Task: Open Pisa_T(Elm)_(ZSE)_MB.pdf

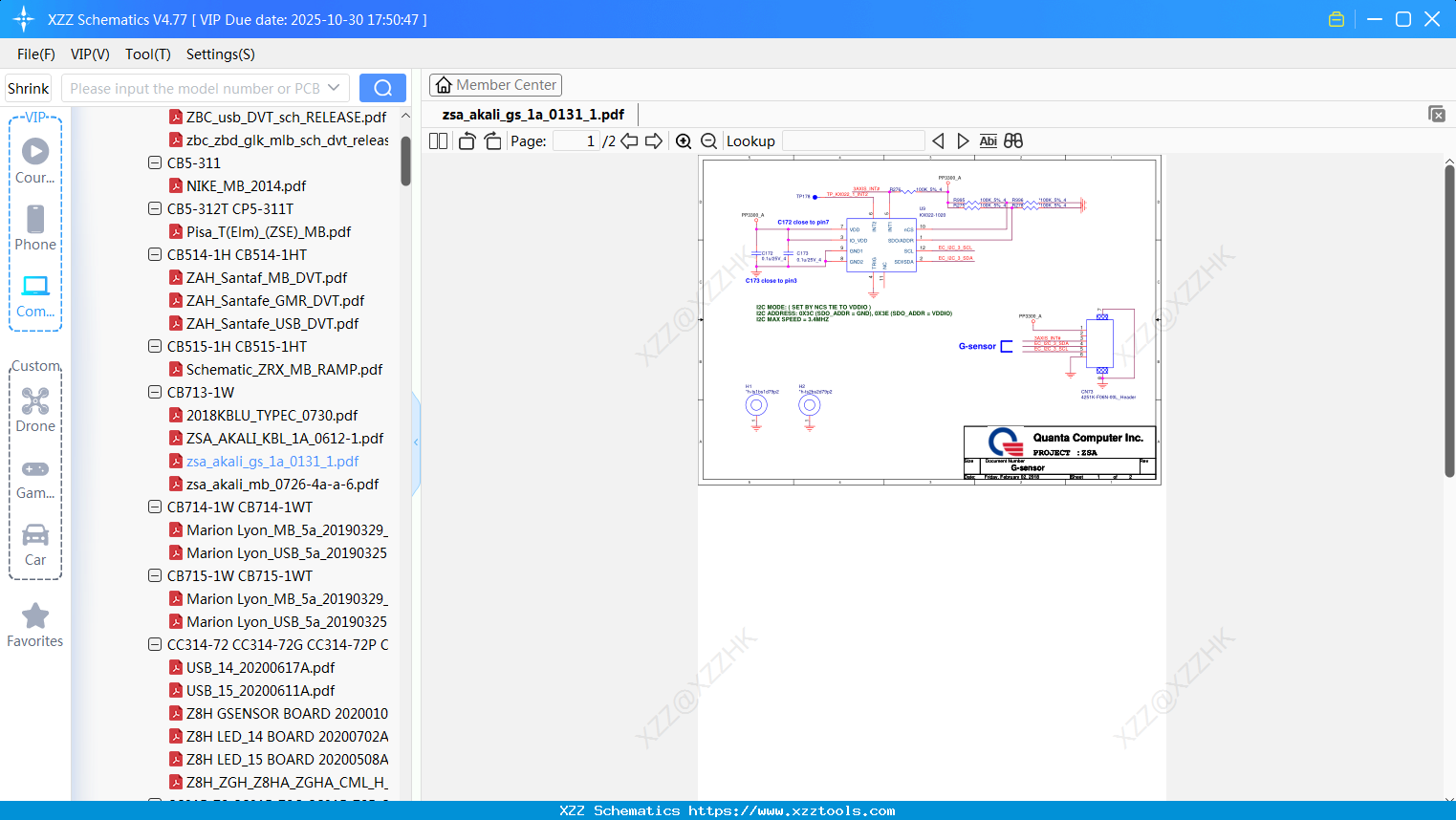Action: pyautogui.click(x=269, y=231)
